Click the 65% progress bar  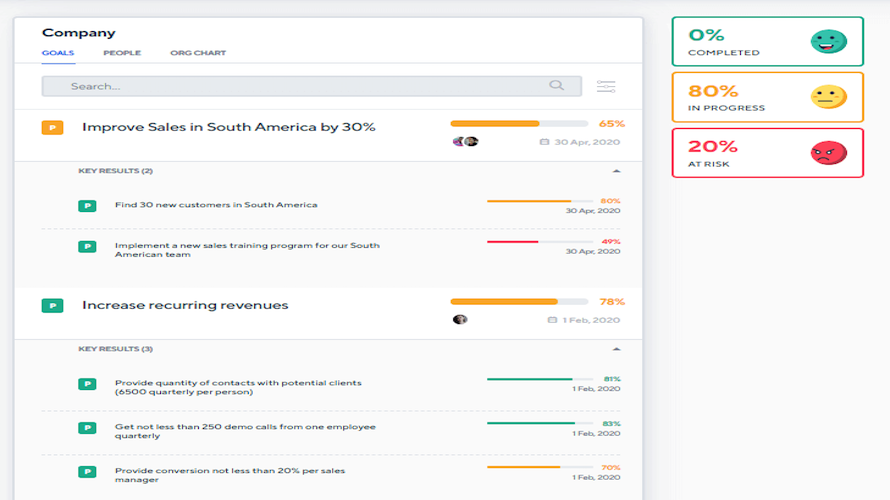[x=519, y=123]
